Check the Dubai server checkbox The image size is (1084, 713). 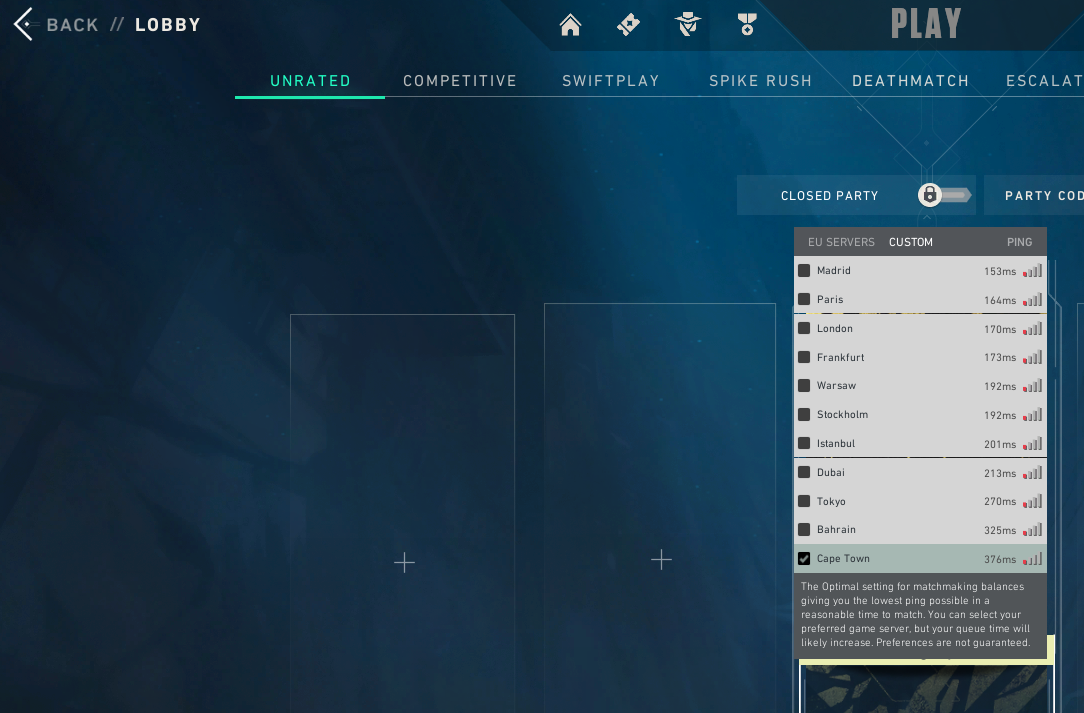(804, 472)
